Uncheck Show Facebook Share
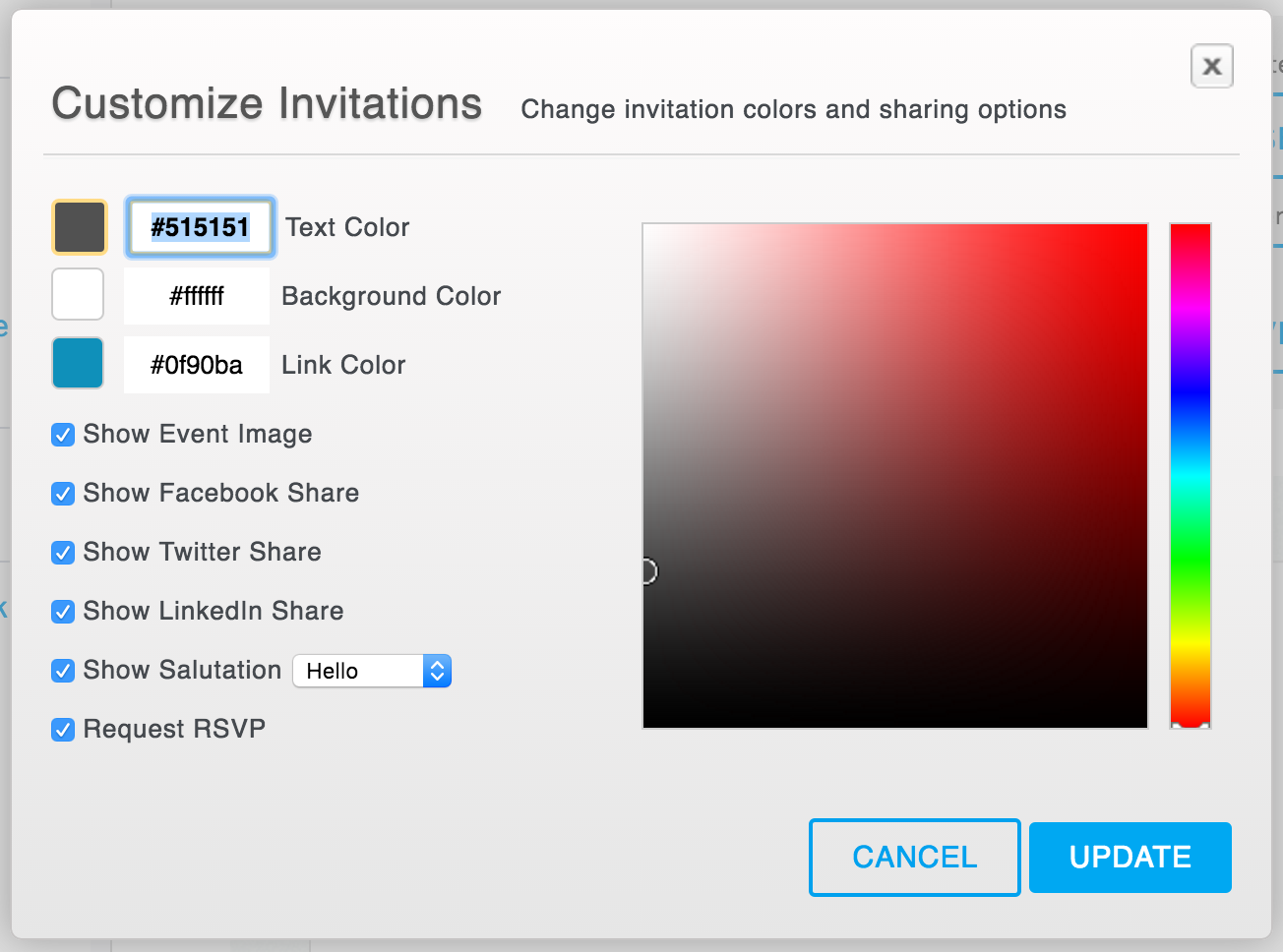This screenshot has height=952, width=1283. (63, 494)
